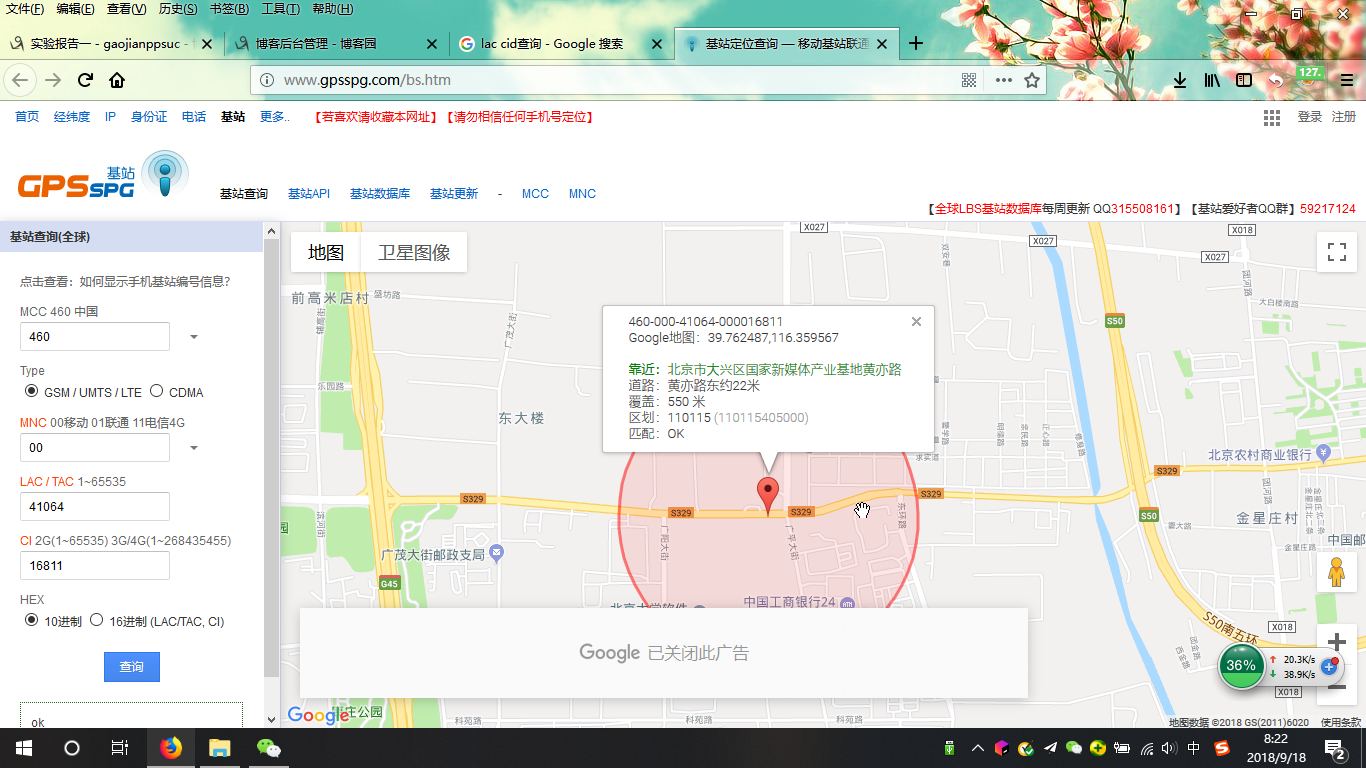Select 10进制 decimal HEX option

(x=31, y=620)
